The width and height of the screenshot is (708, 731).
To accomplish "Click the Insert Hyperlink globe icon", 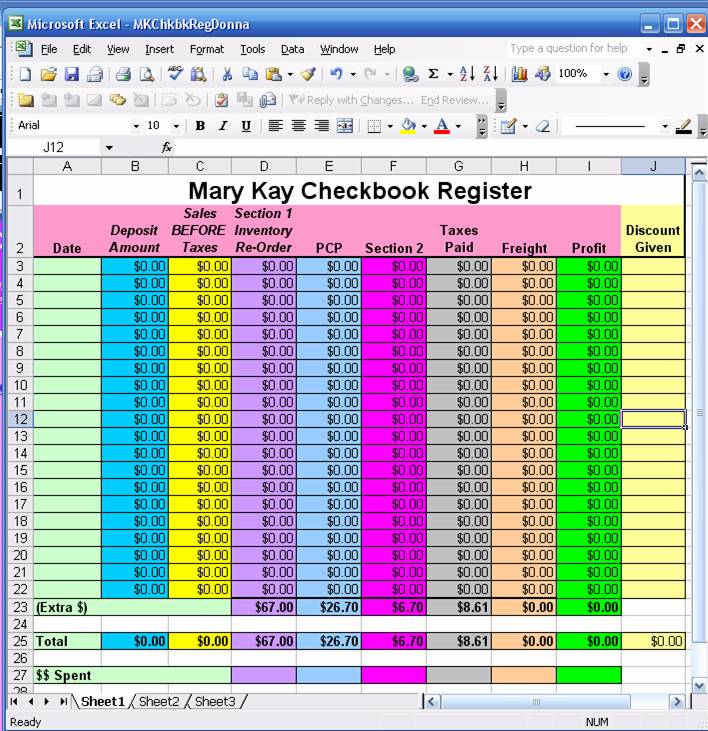I will pyautogui.click(x=410, y=74).
